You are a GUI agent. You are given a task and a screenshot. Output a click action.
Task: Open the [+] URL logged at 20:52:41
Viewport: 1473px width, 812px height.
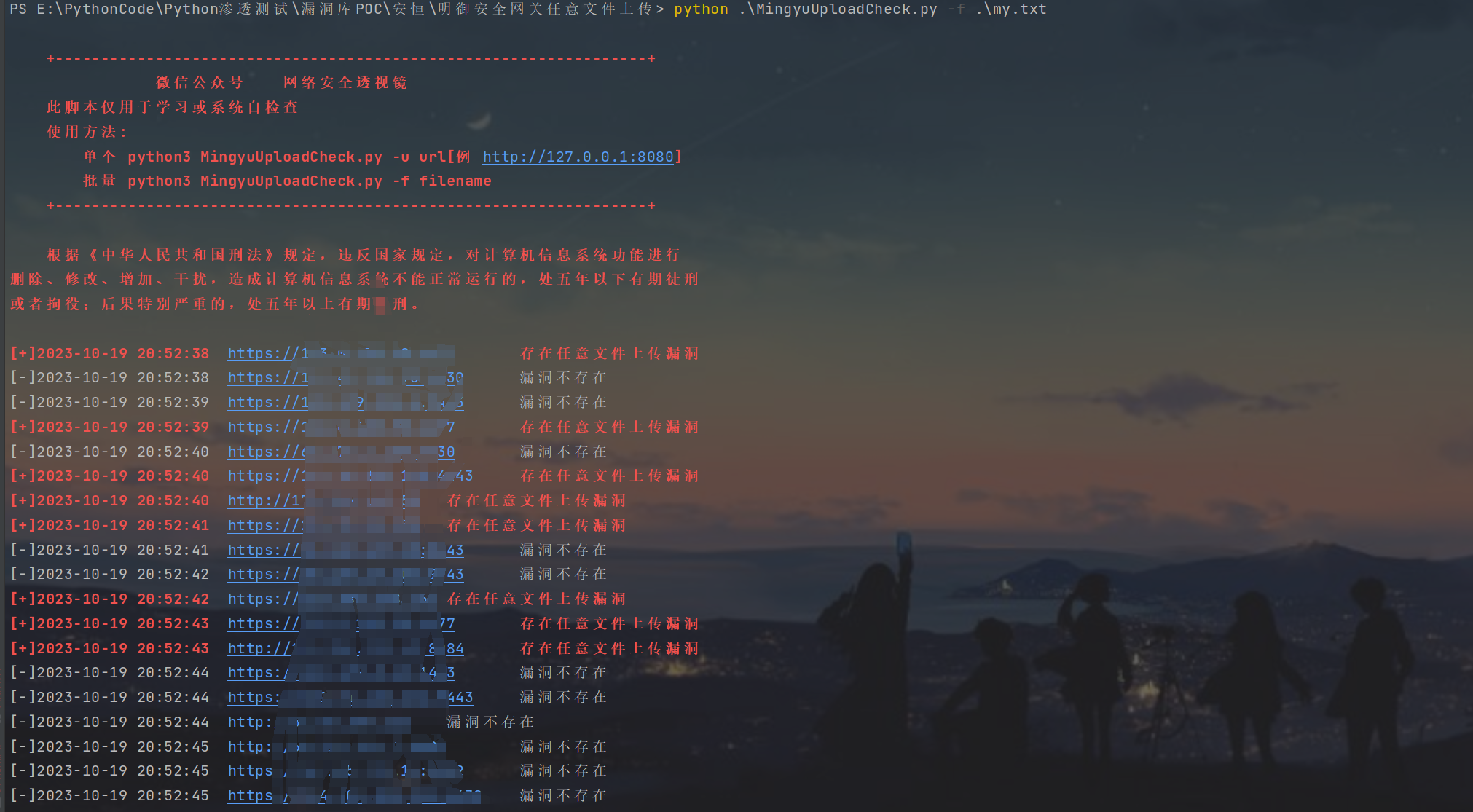click(x=265, y=525)
